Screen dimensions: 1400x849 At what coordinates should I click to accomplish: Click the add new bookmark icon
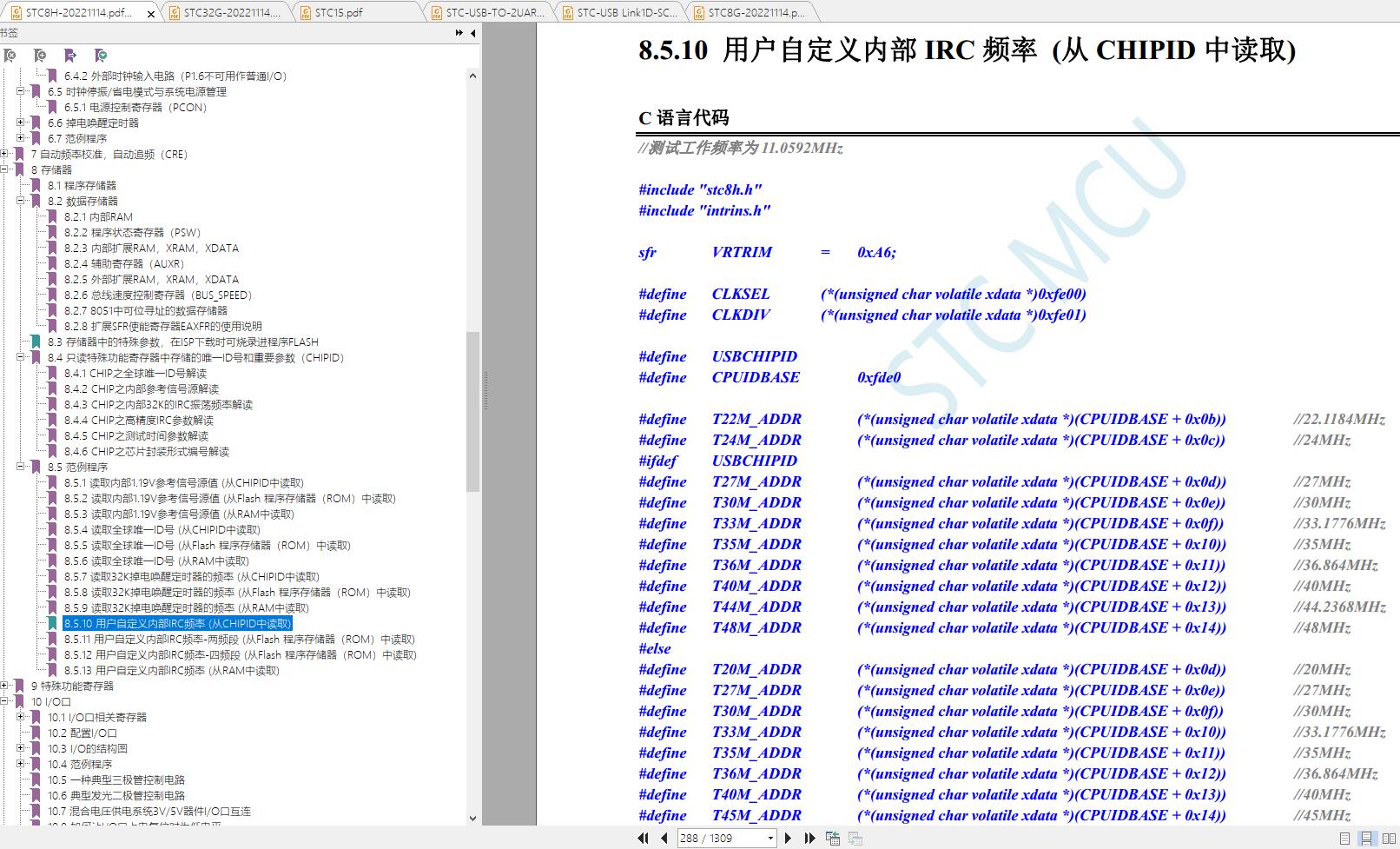[40, 56]
